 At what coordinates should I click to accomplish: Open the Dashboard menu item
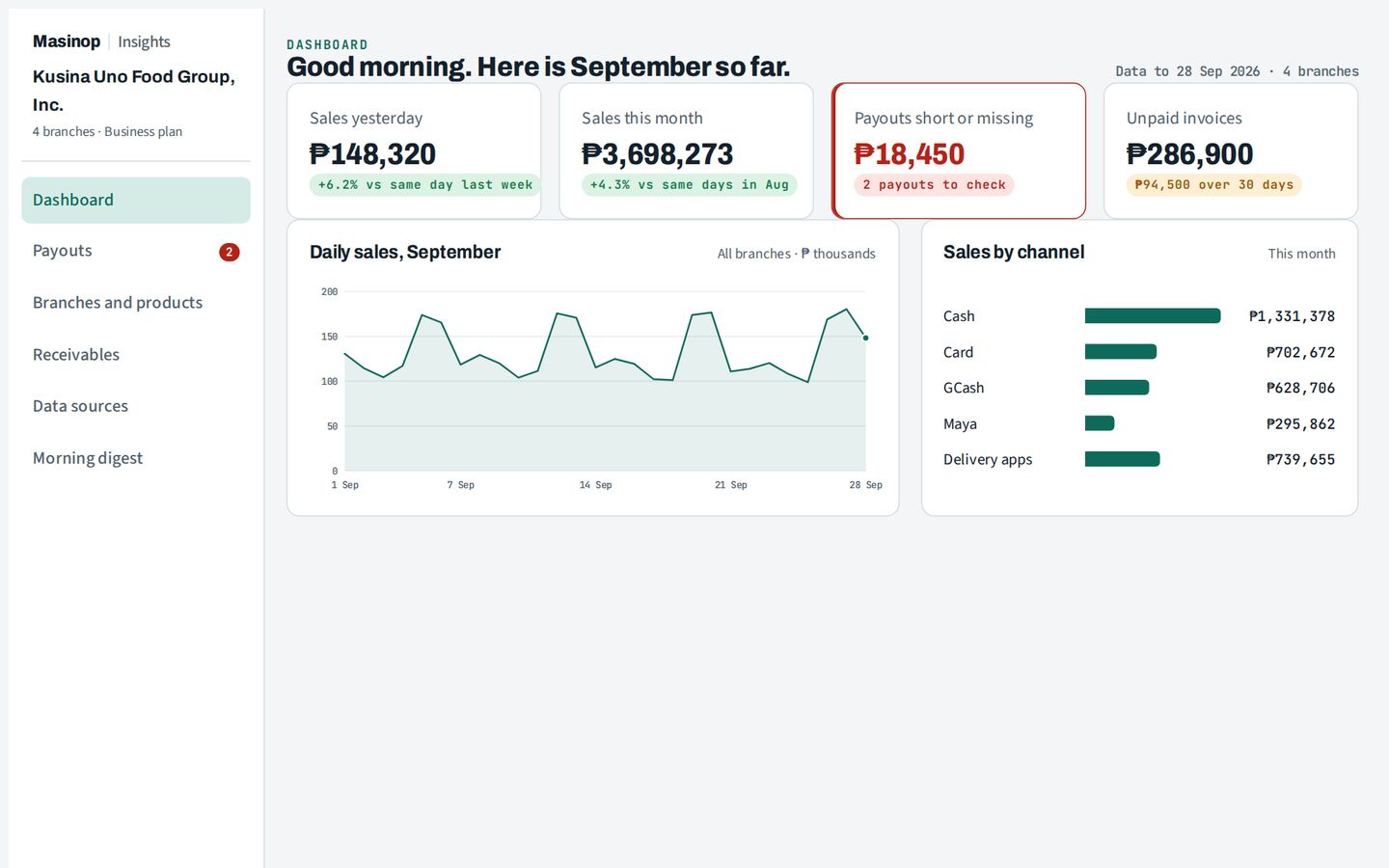click(136, 200)
